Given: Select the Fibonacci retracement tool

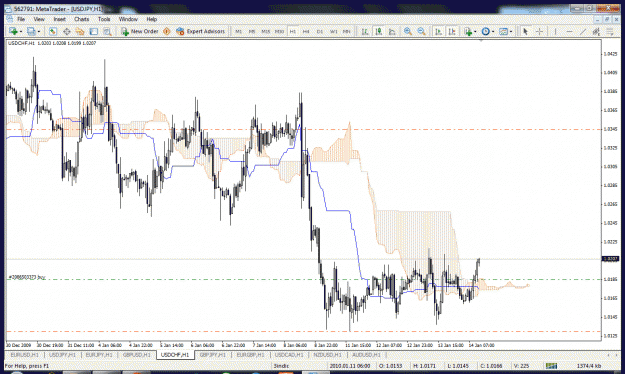Looking at the screenshot, I should point(610,31).
